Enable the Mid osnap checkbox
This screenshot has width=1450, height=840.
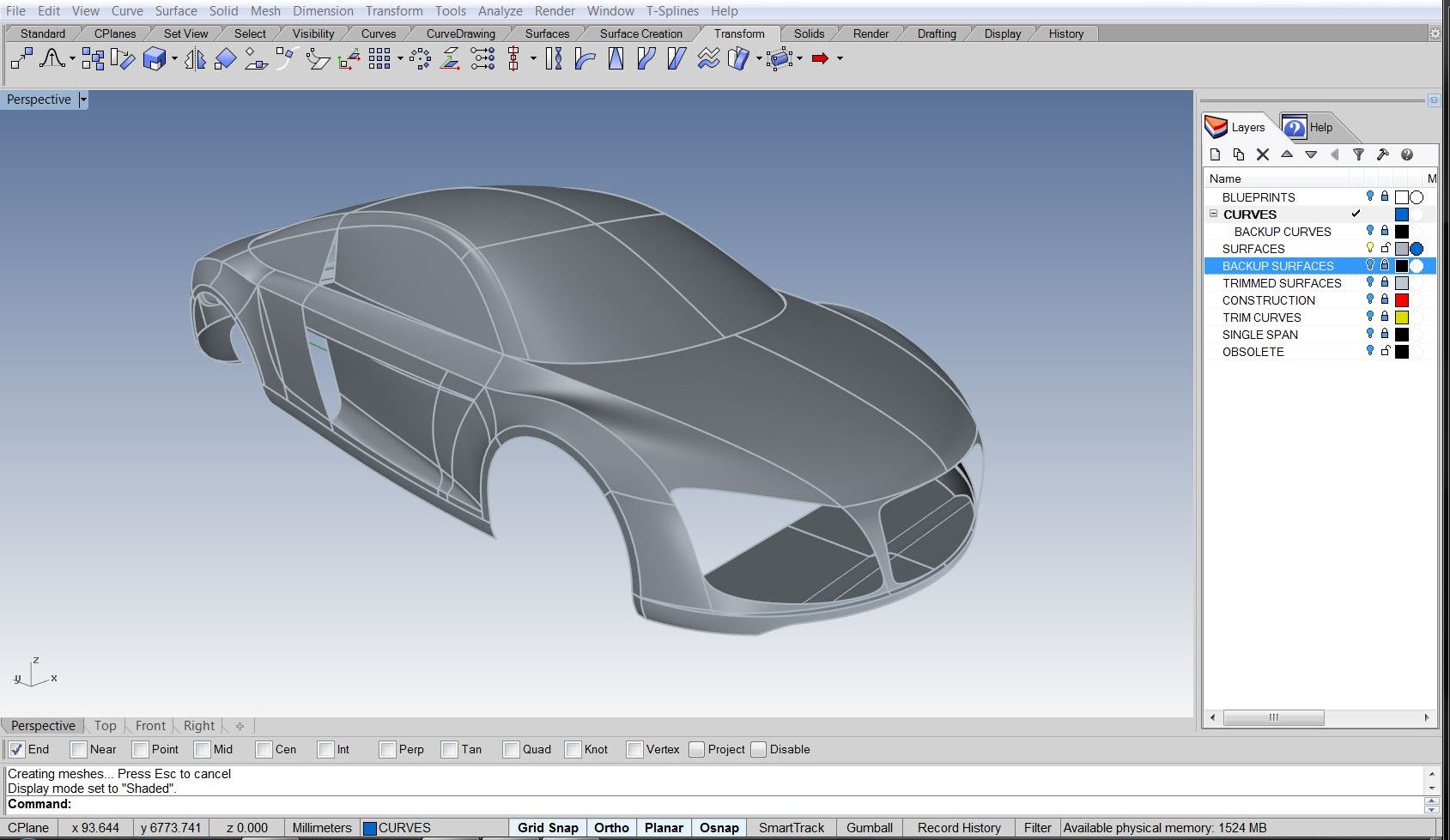point(202,749)
